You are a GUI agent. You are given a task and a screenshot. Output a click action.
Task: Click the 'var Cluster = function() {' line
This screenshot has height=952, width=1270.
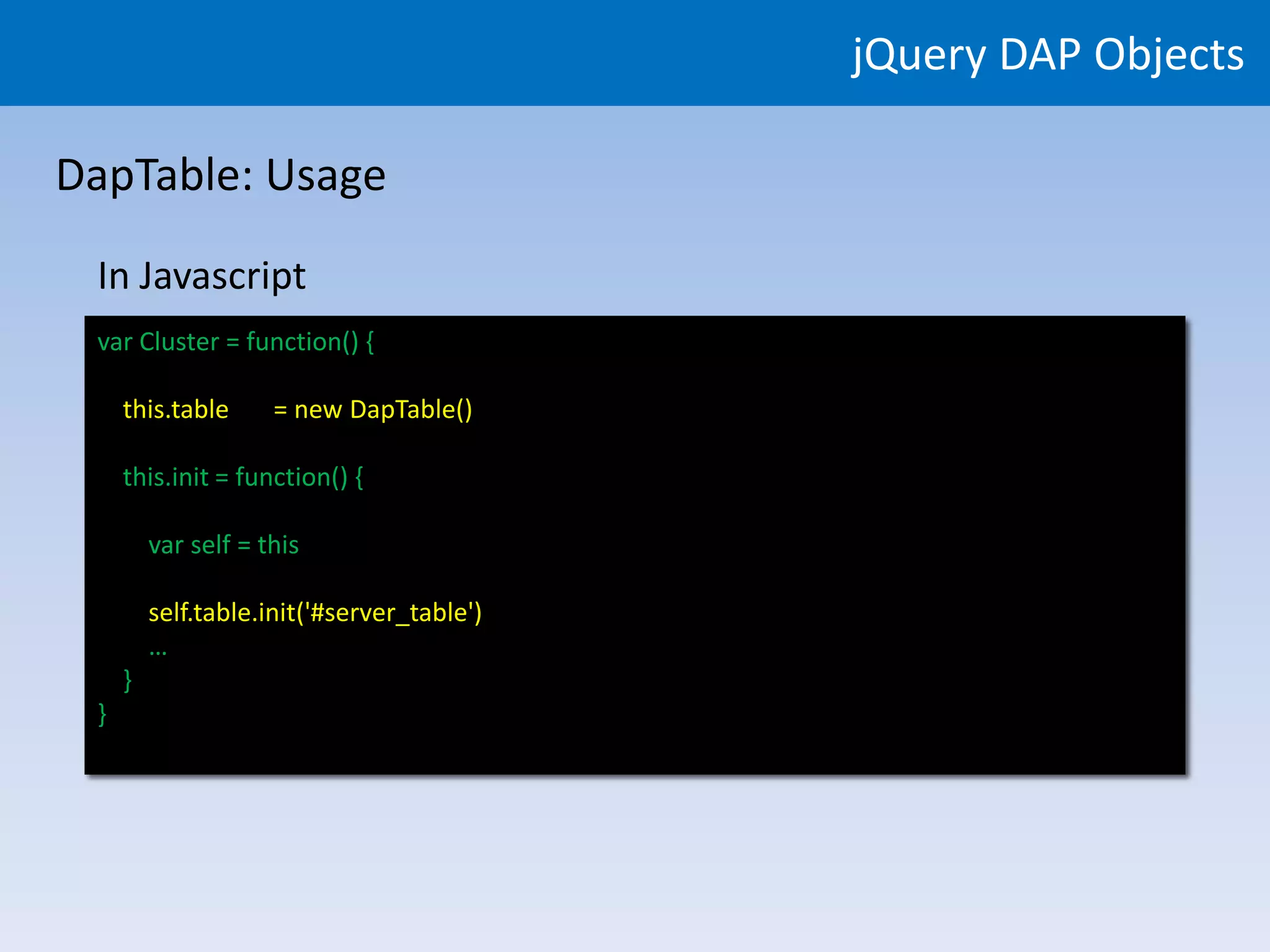click(236, 342)
